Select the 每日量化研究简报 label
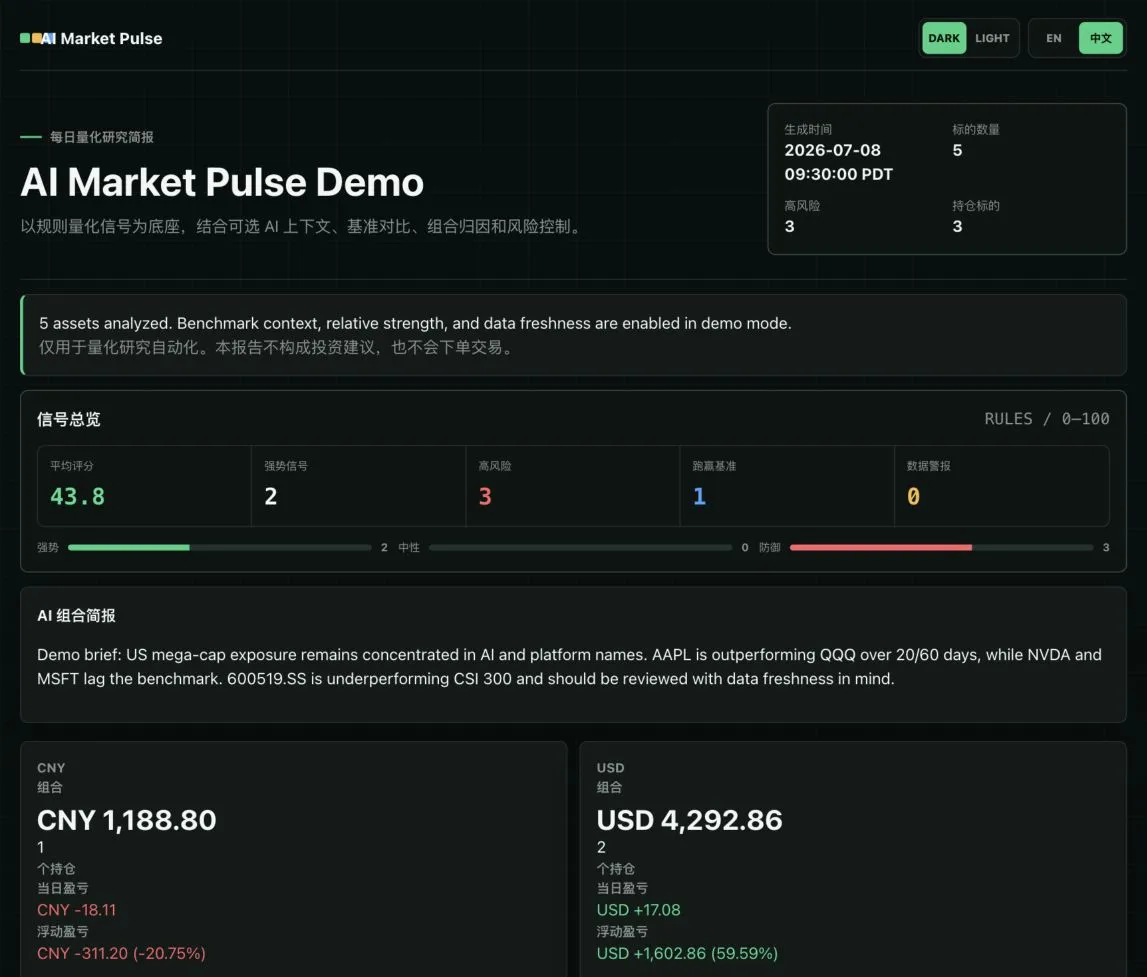The width and height of the screenshot is (1147, 977). point(102,137)
